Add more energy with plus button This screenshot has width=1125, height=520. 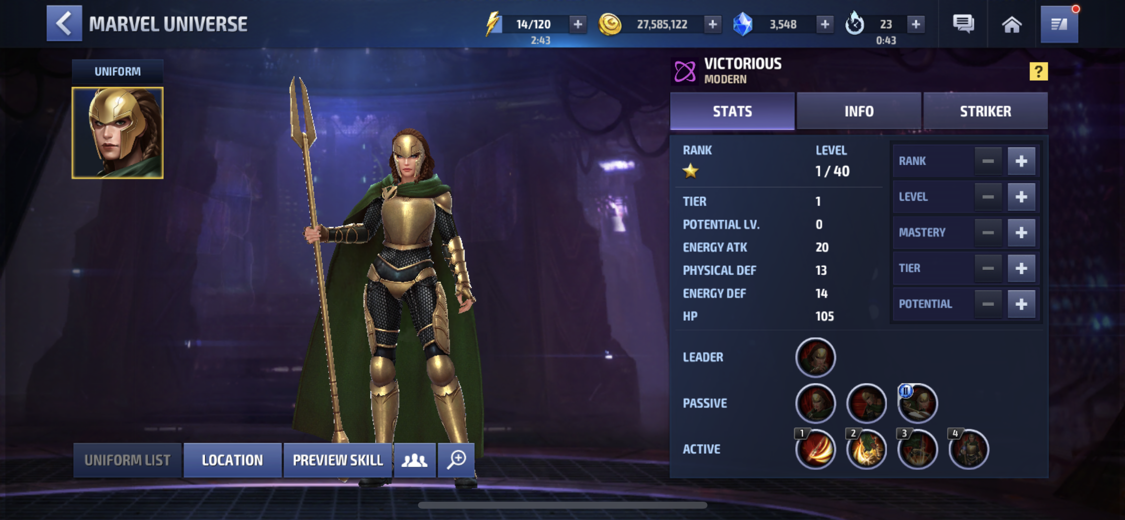(x=578, y=24)
